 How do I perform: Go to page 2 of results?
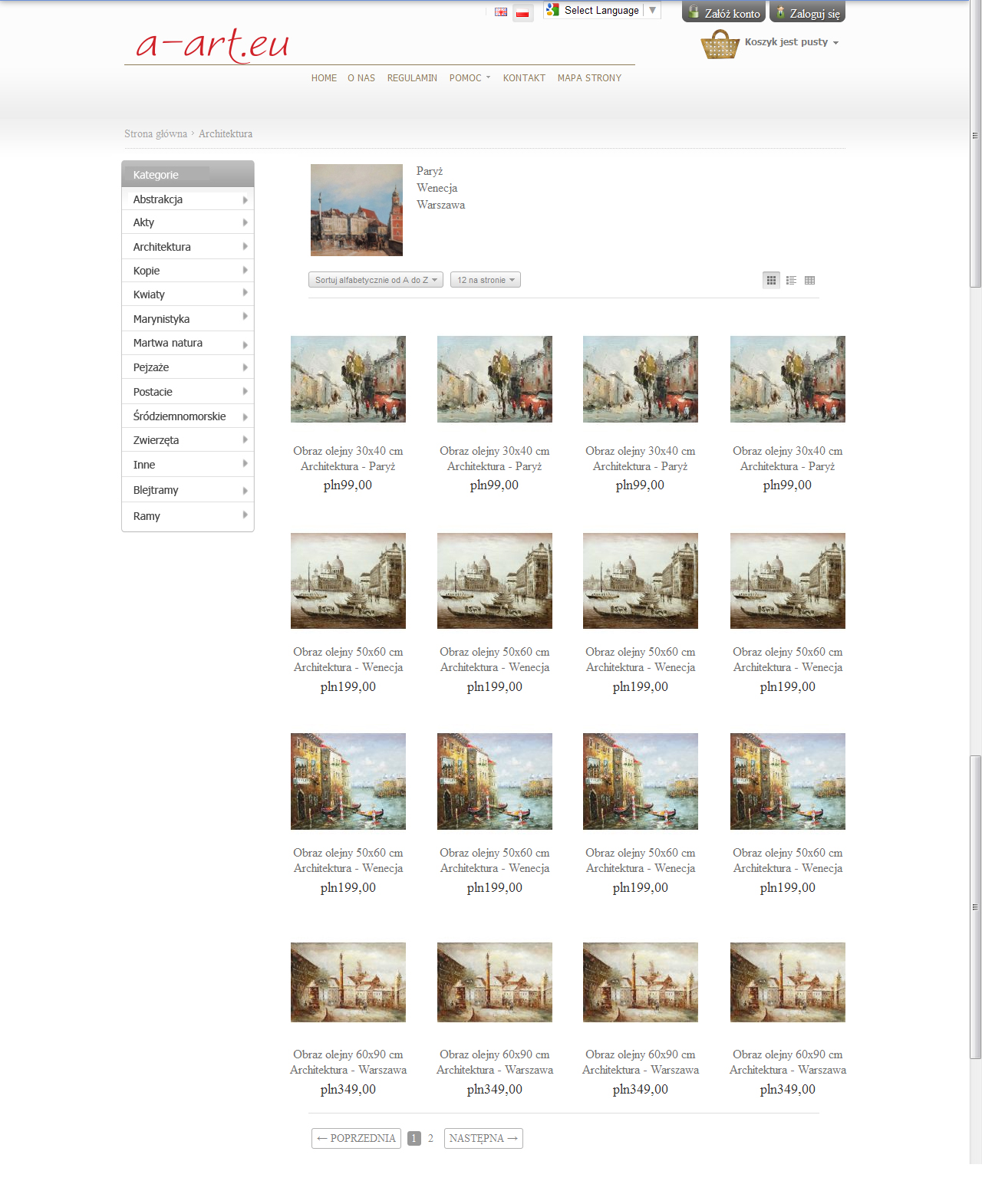pos(430,1138)
